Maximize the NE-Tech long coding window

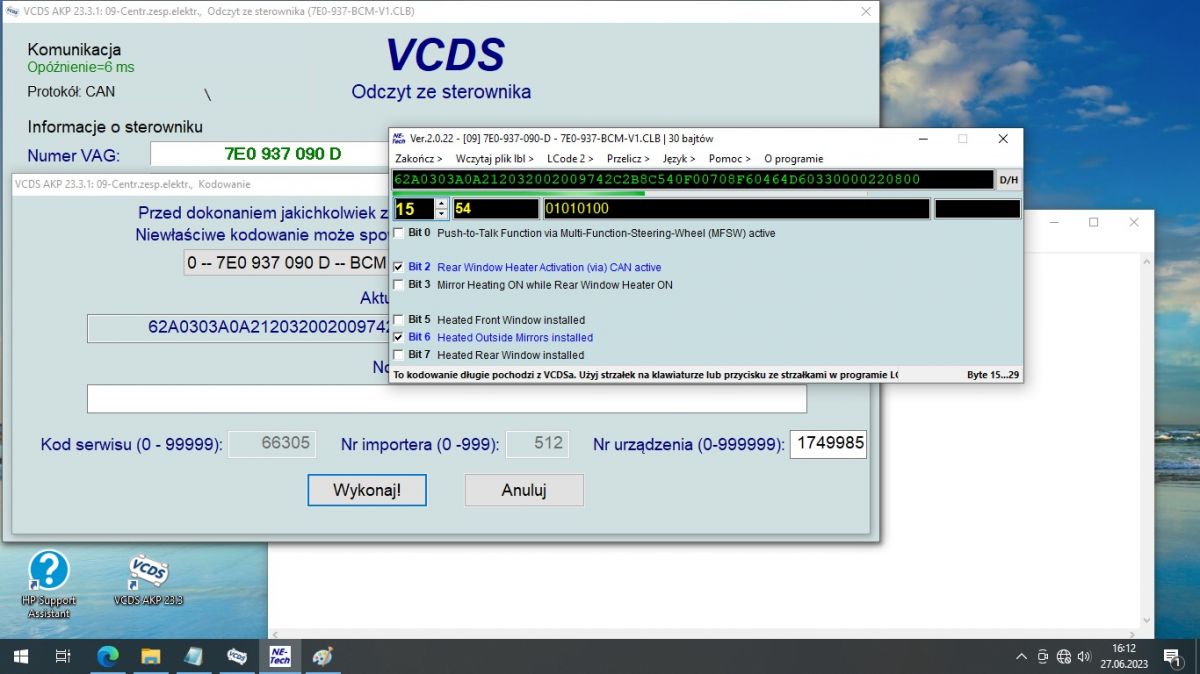pos(963,139)
